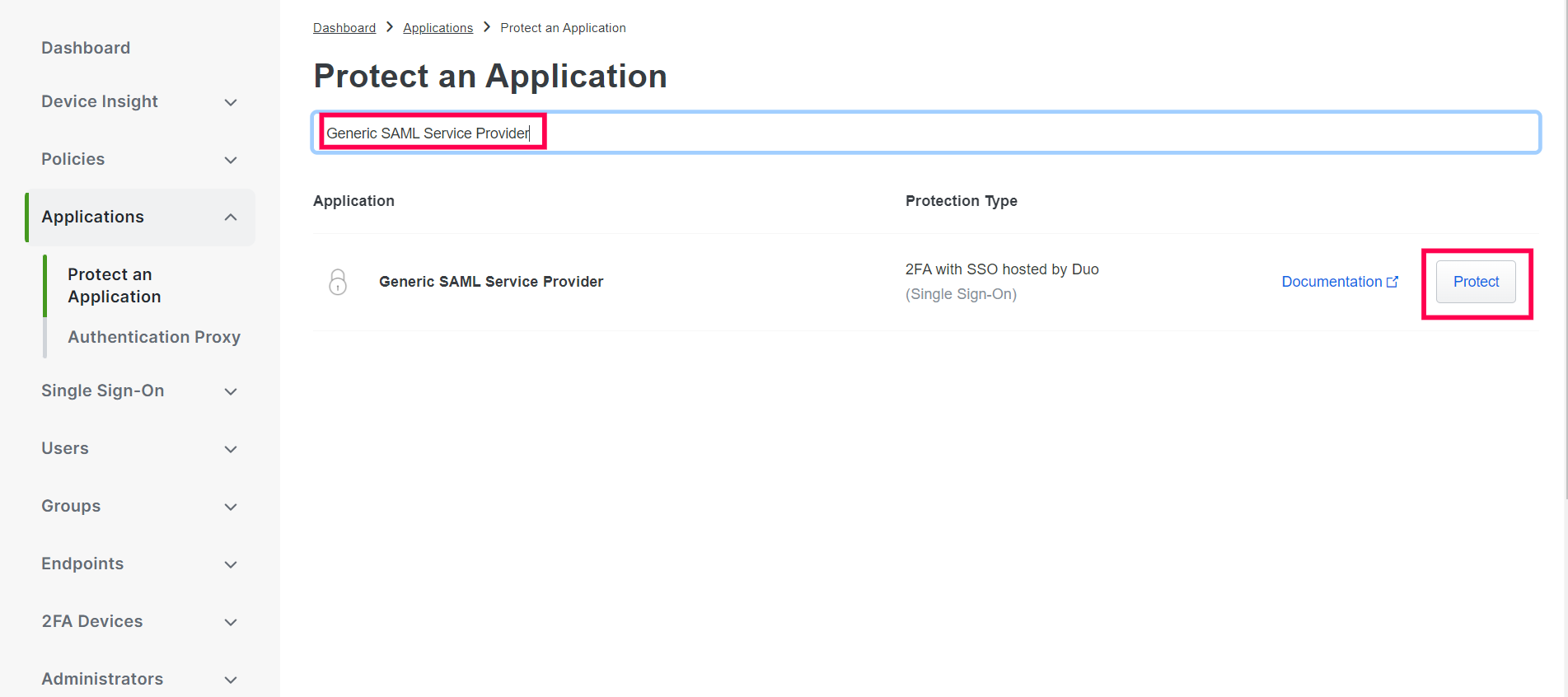Click the Generic SAML Service Provider result name
The width and height of the screenshot is (1568, 697).
click(491, 282)
